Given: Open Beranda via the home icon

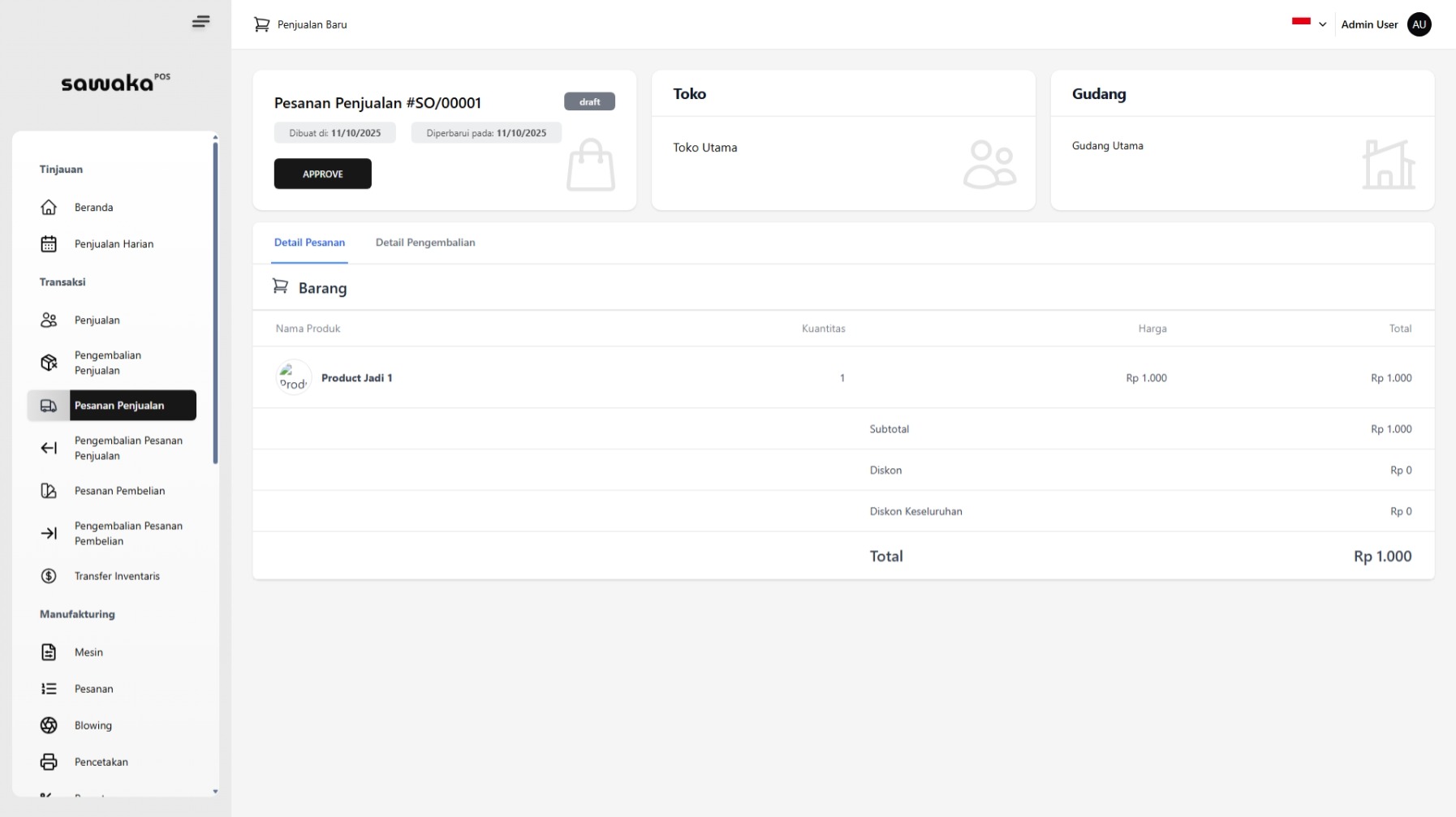Looking at the screenshot, I should 49,208.
